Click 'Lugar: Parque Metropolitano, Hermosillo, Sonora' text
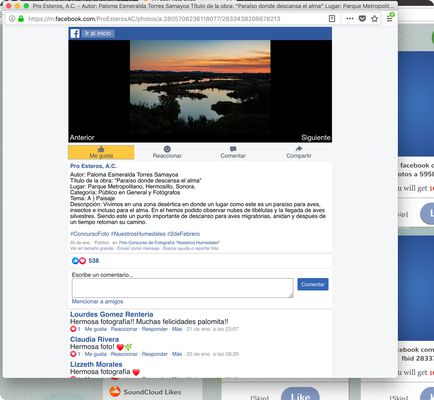The height and width of the screenshot is (400, 434). point(133,186)
